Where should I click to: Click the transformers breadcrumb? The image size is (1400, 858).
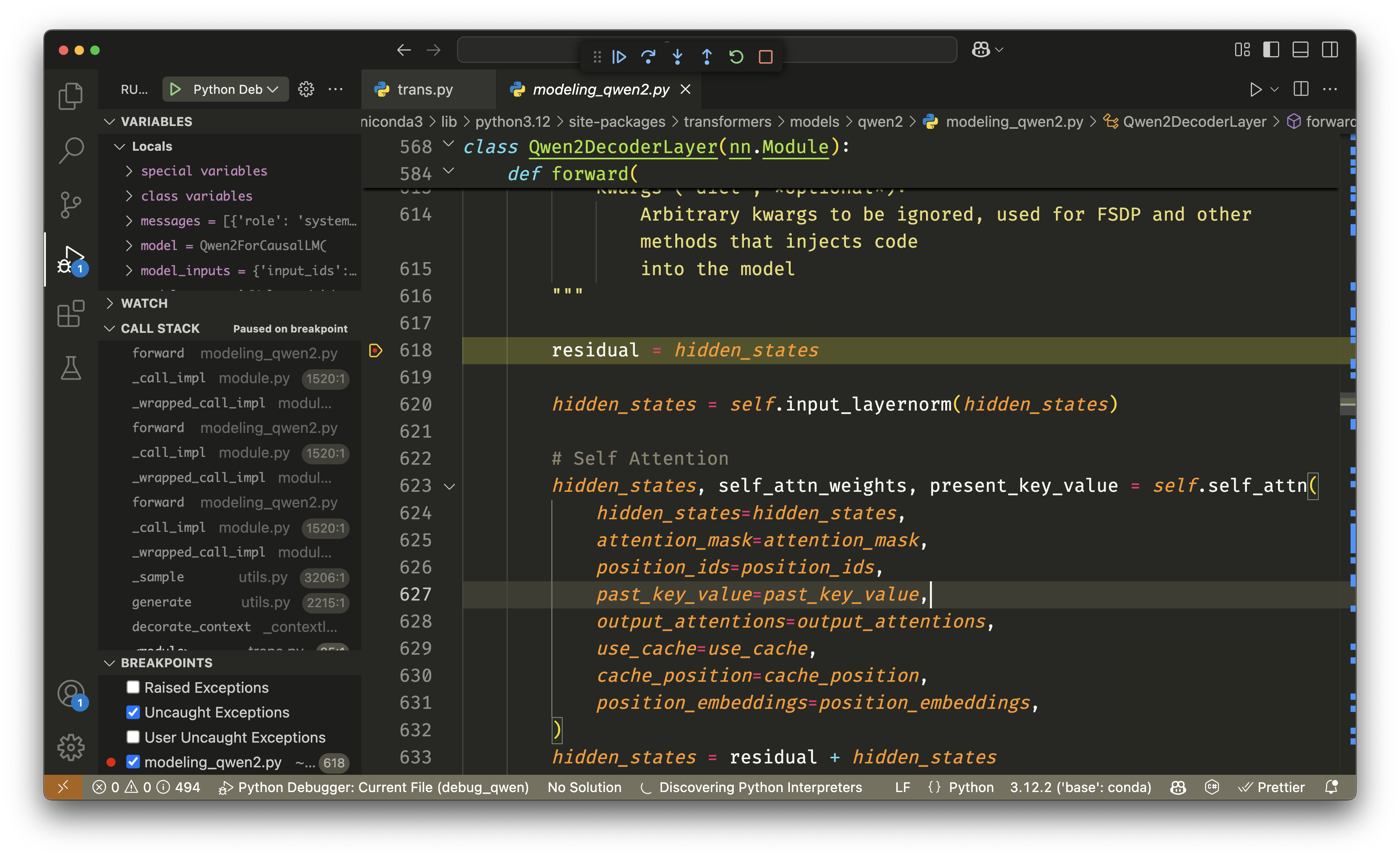tap(727, 122)
